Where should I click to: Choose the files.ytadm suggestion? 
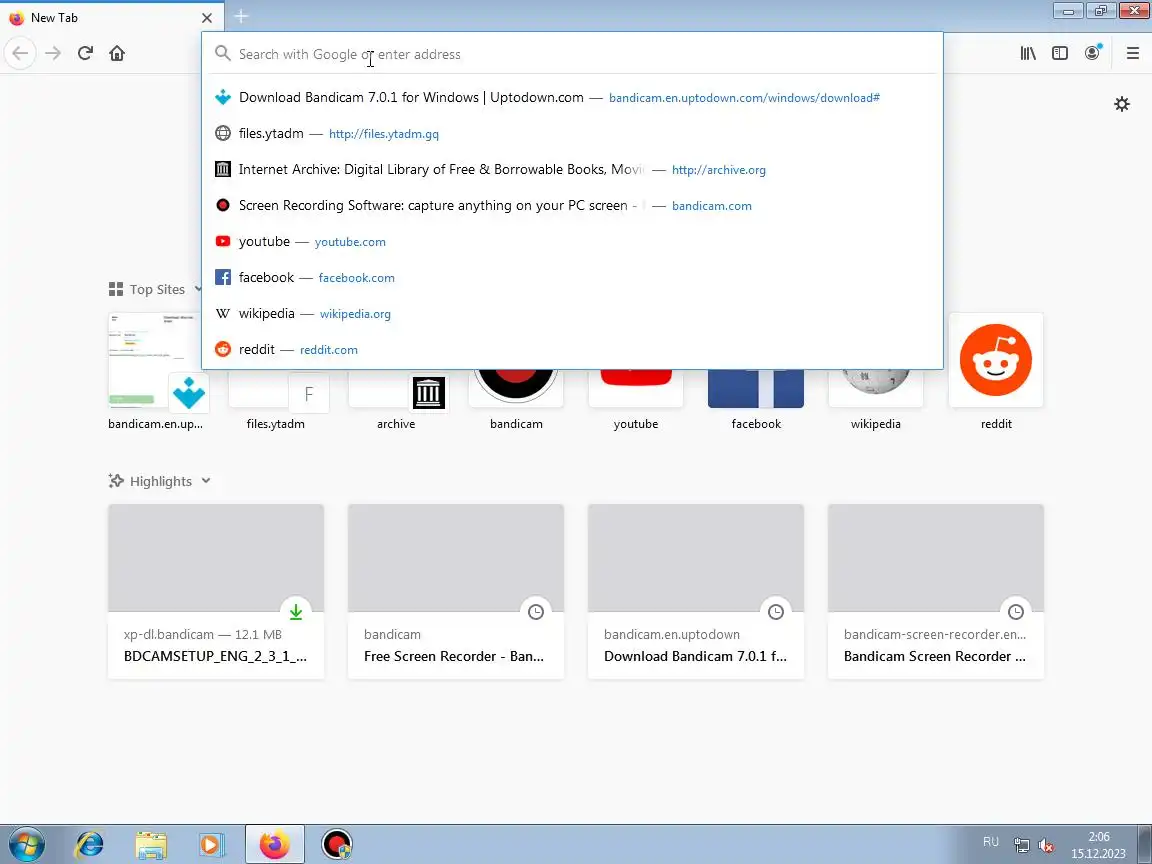click(x=572, y=133)
